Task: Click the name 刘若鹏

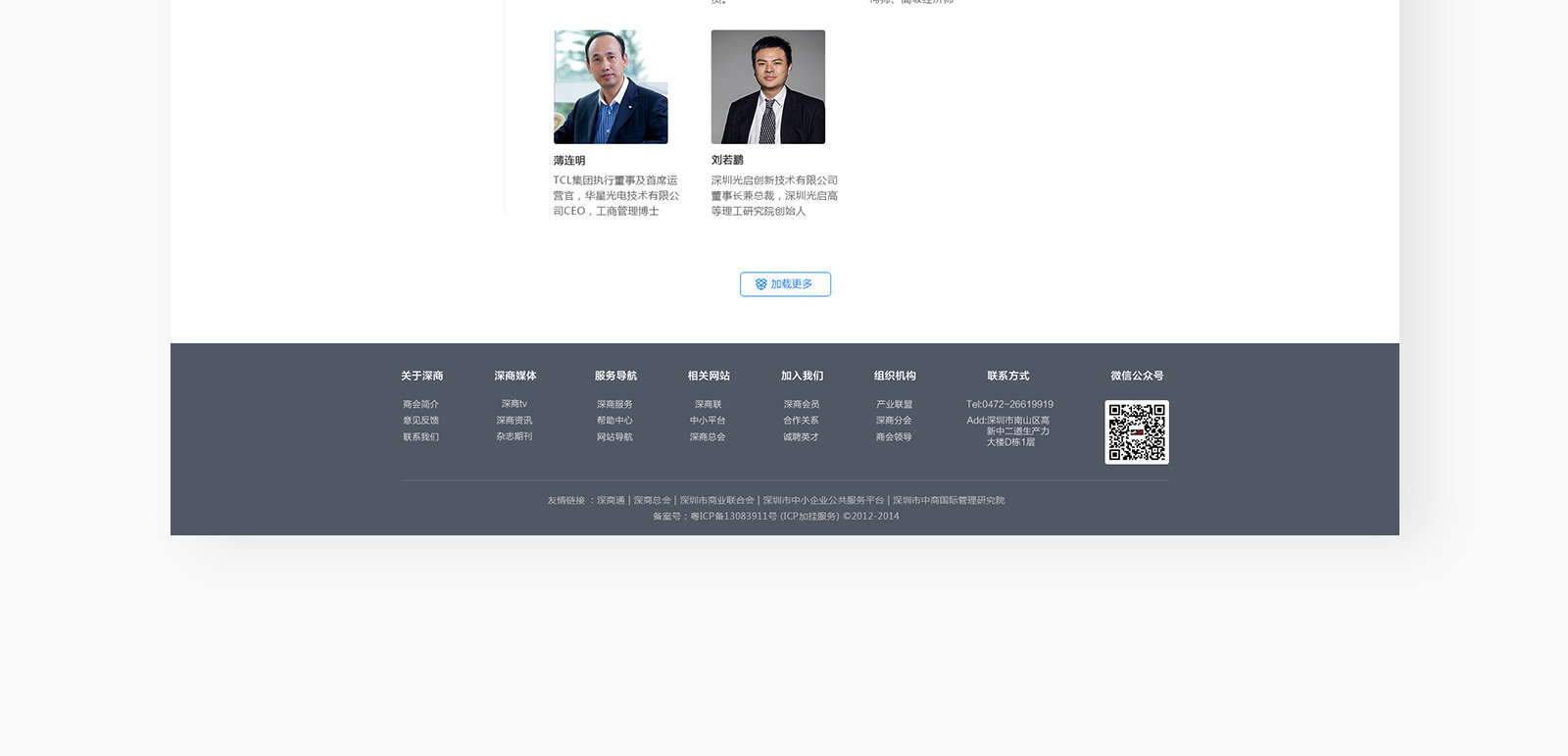Action: click(x=727, y=160)
